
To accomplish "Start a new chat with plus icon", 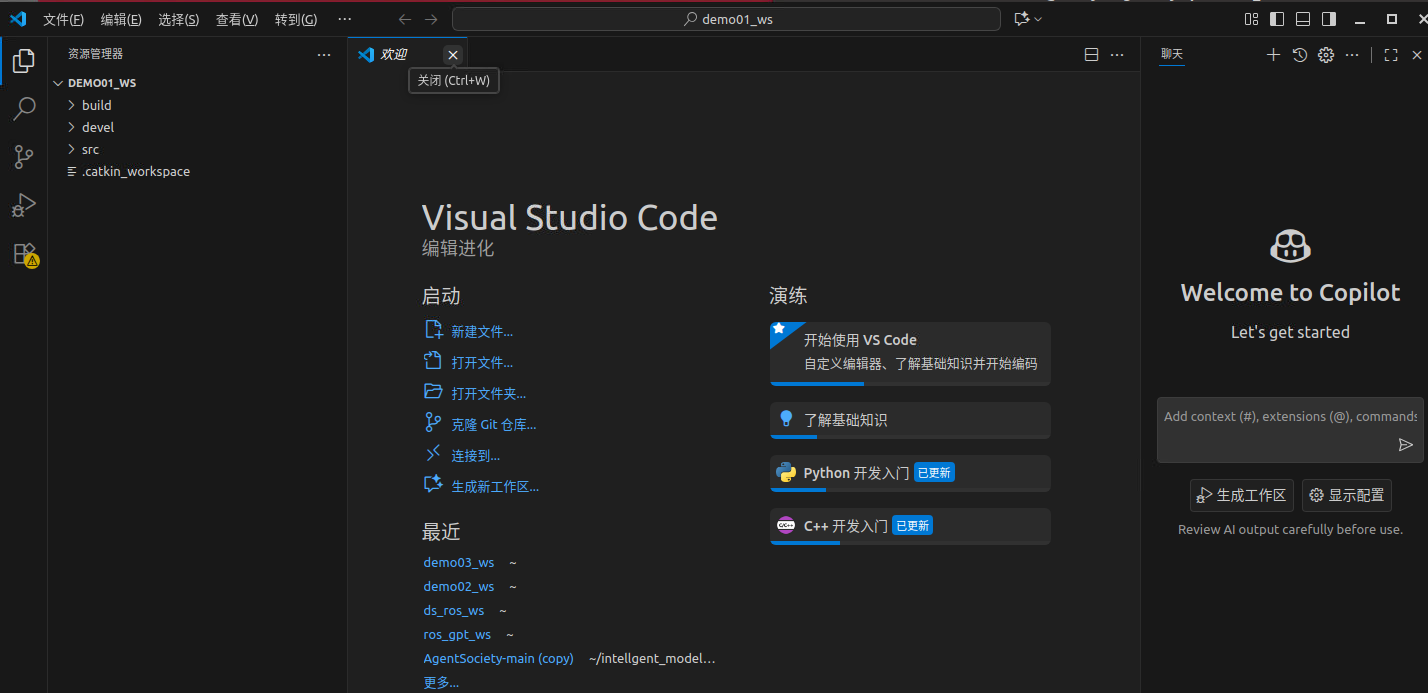I will coord(1273,55).
